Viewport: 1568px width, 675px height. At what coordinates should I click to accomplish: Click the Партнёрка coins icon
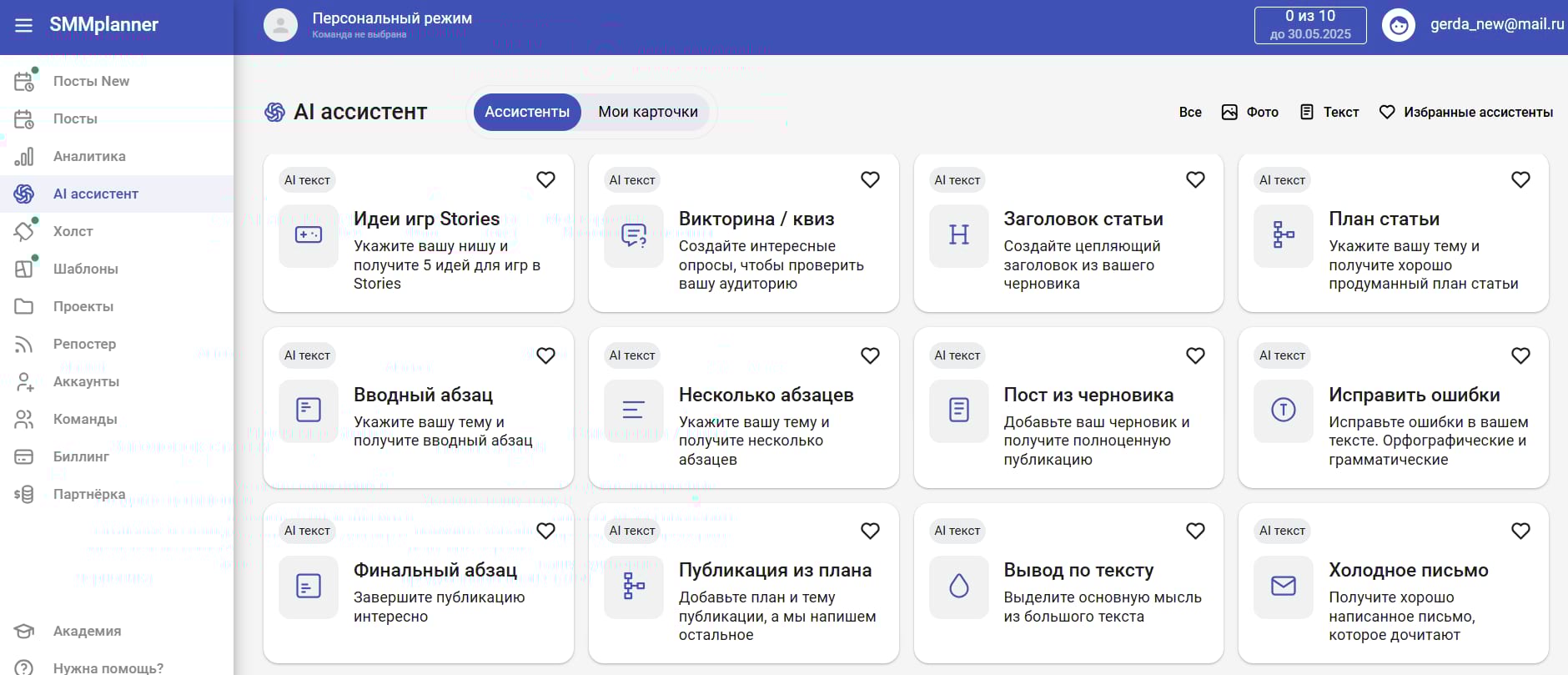[x=24, y=494]
